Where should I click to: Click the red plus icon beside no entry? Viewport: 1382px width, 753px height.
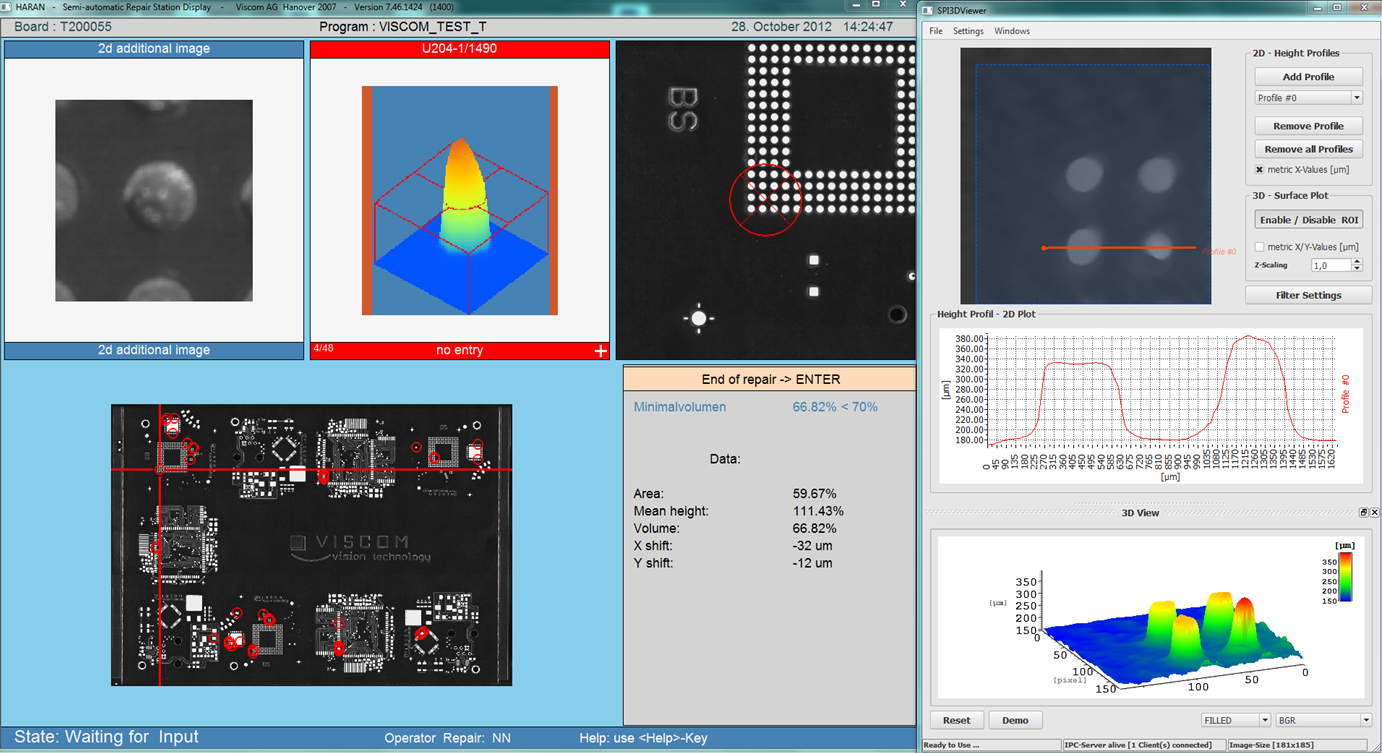click(600, 350)
